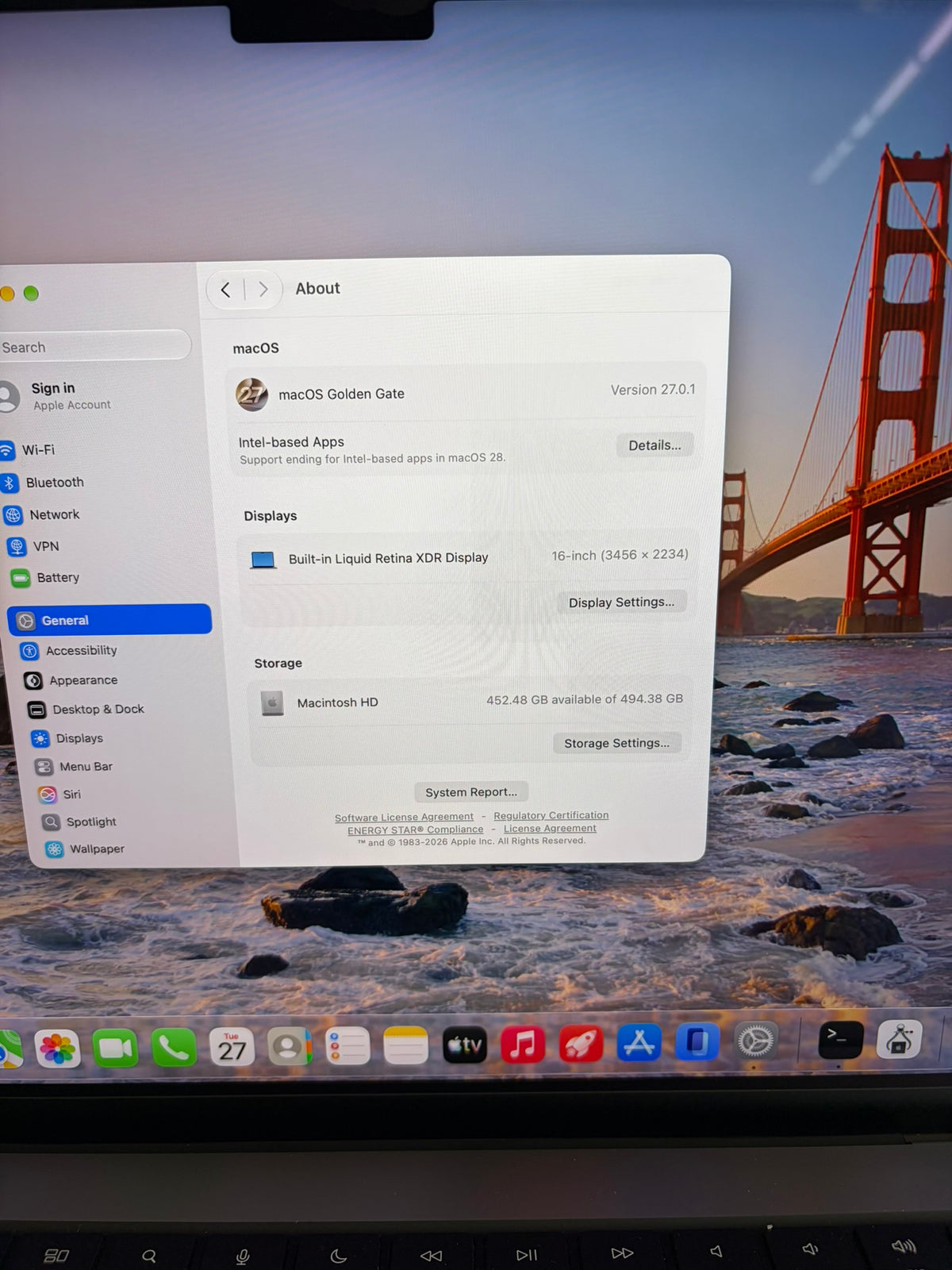Image resolution: width=952 pixels, height=1270 pixels.
Task: Open Display Settings…
Action: (621, 602)
